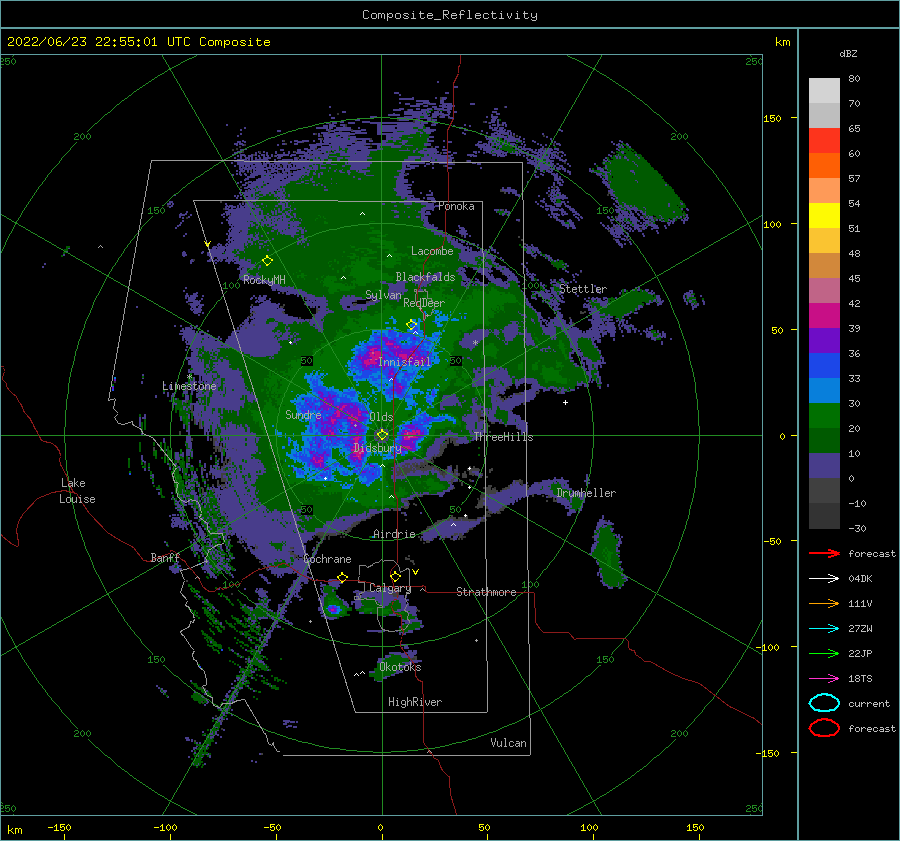Click the Strathmore town label
The image size is (900, 841).
pos(486,592)
